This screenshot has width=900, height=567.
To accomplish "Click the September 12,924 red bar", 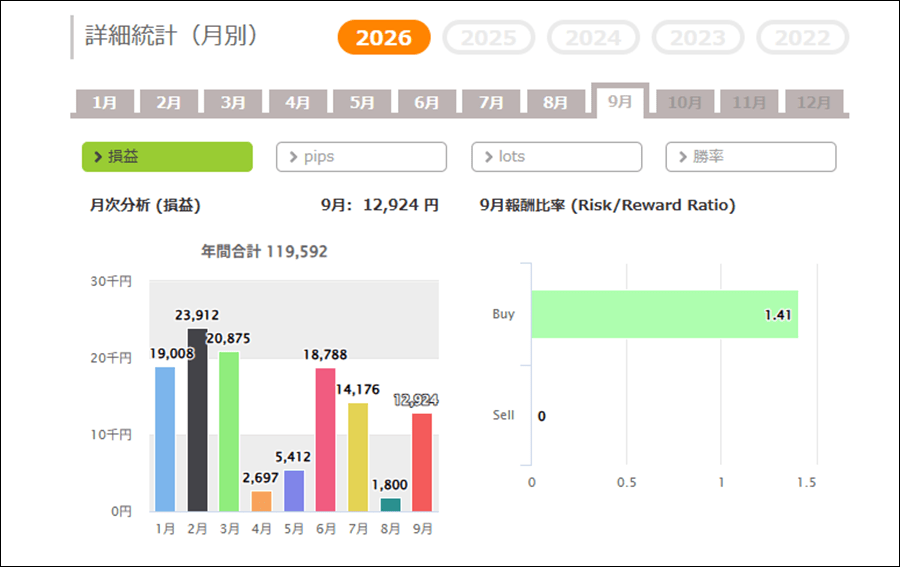I will tap(422, 462).
